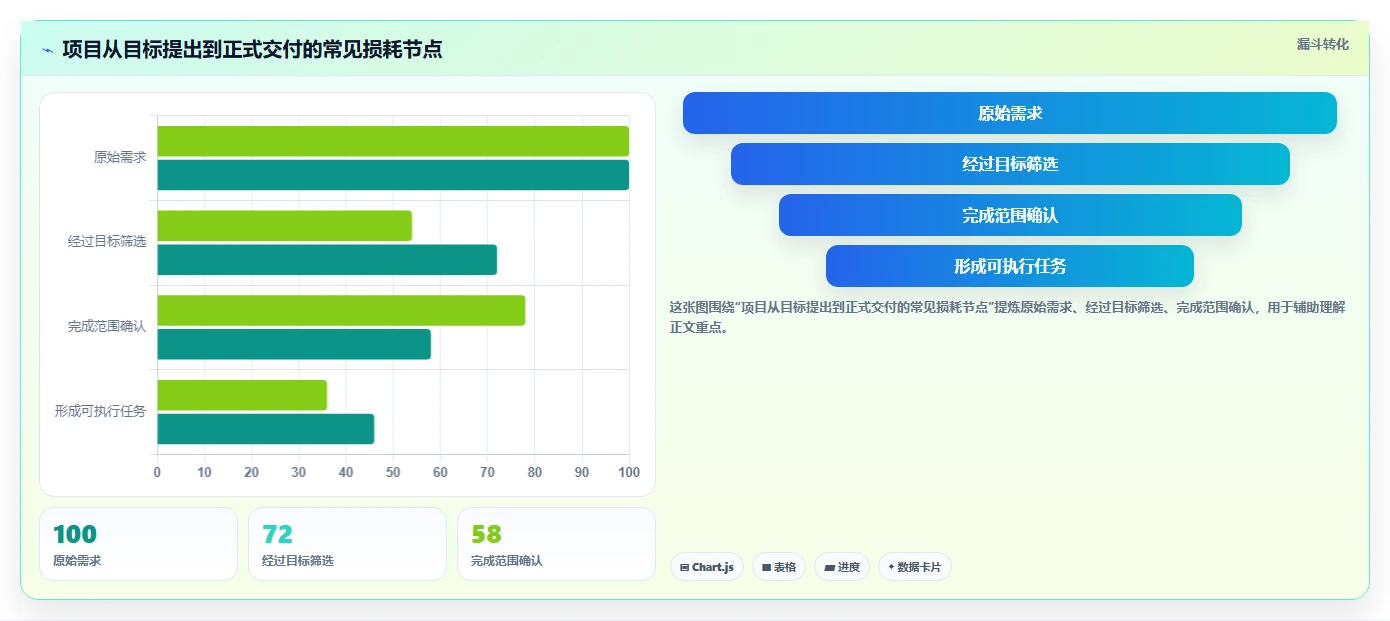Image resolution: width=1390 pixels, height=621 pixels.
Task: Click the 100 value in the stat card
Action: click(75, 535)
